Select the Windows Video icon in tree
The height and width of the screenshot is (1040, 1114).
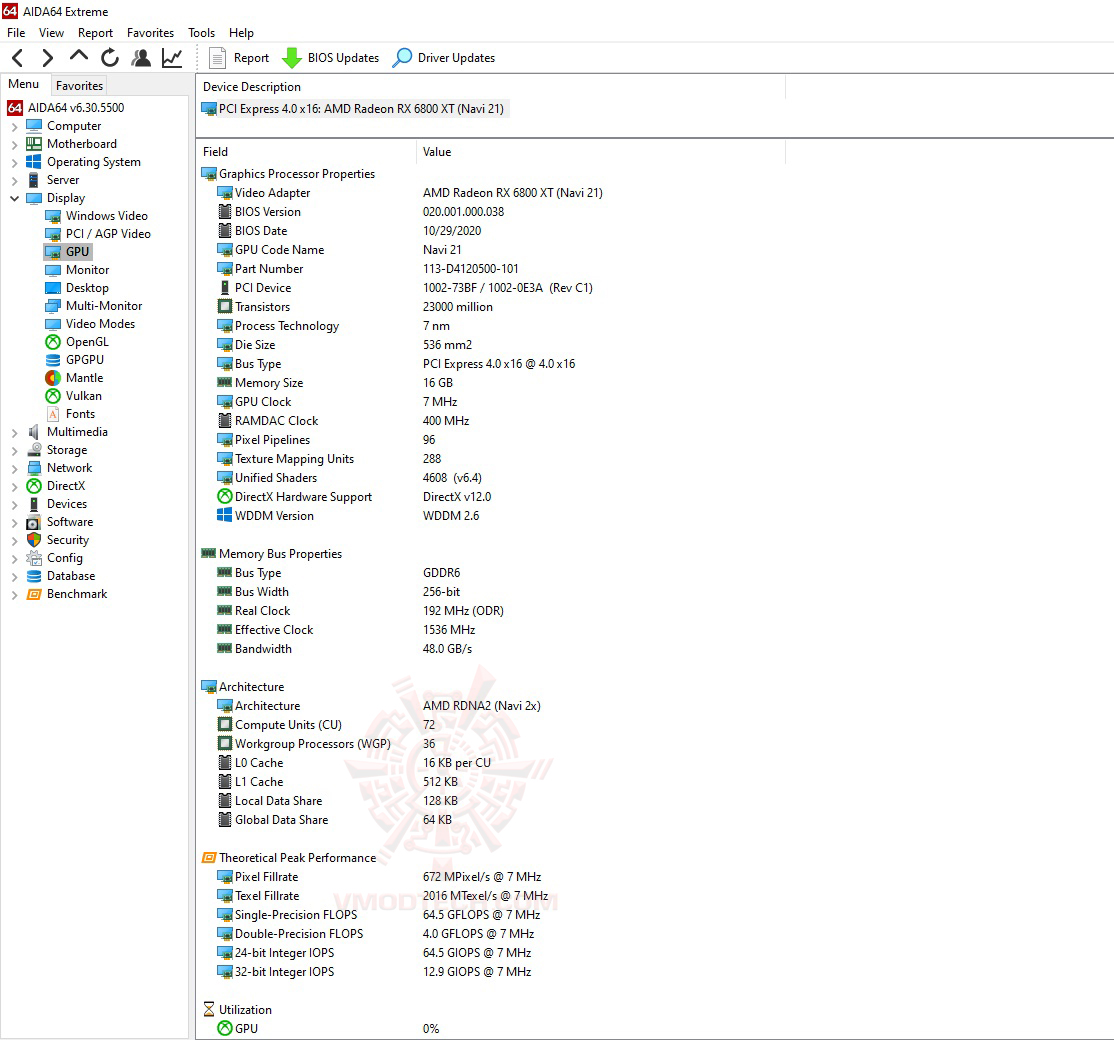point(53,216)
